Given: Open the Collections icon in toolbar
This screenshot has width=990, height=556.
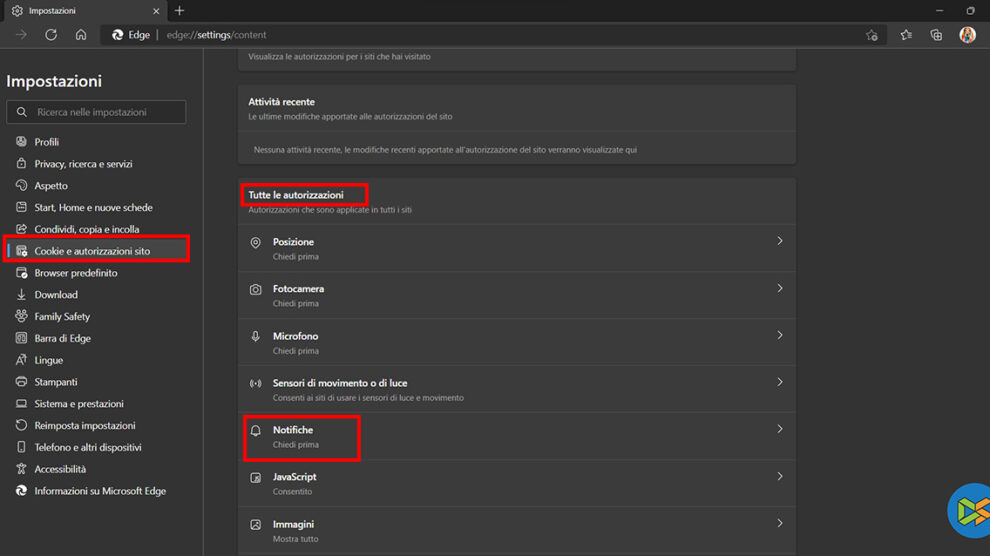Looking at the screenshot, I should tap(936, 35).
